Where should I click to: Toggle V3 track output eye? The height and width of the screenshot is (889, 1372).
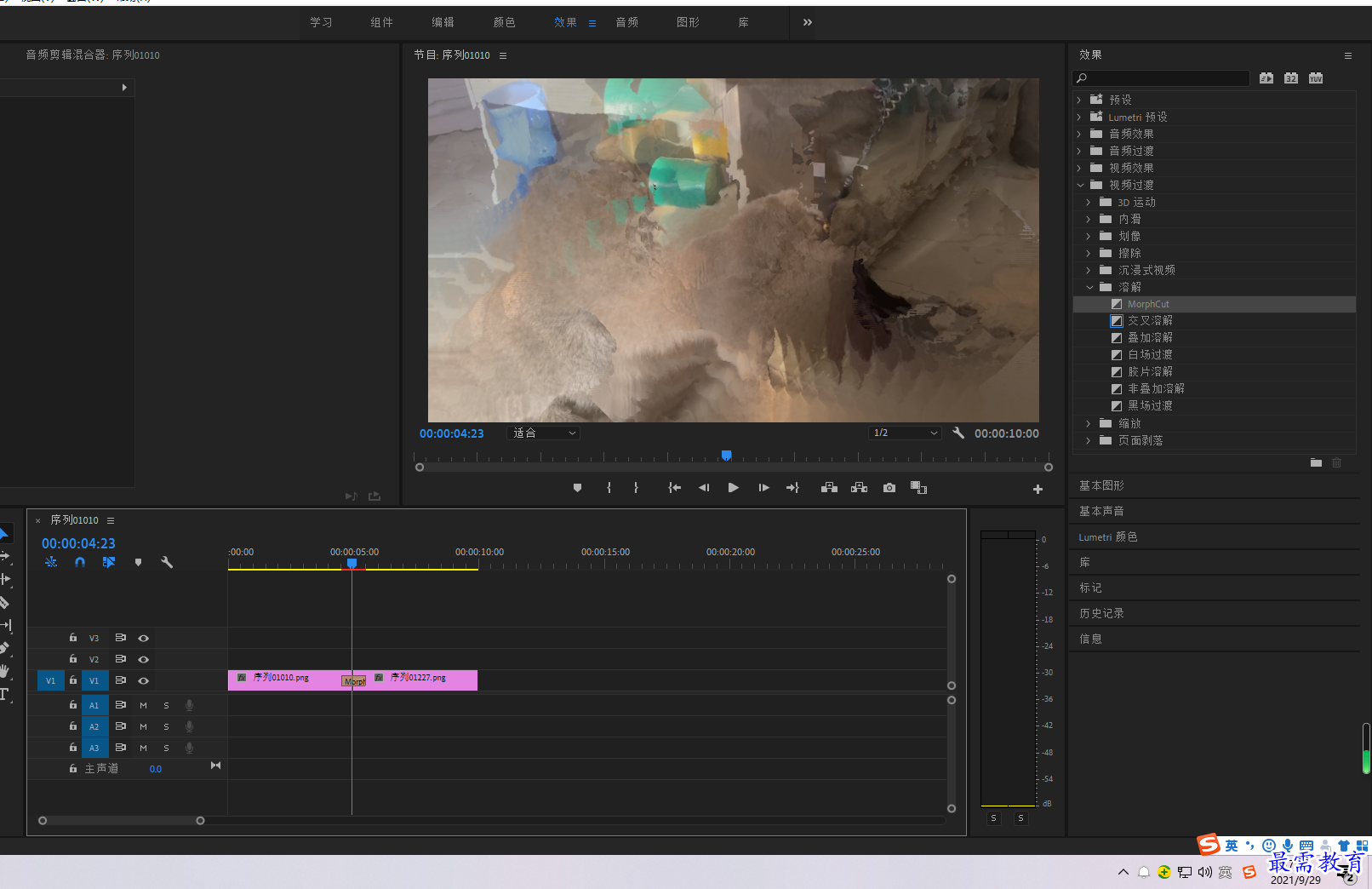click(144, 638)
